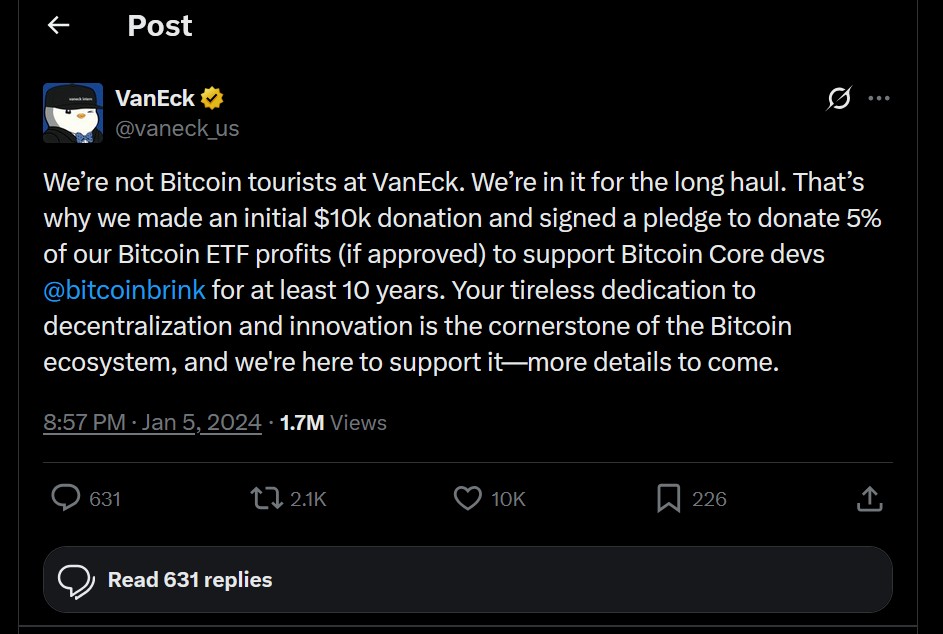Screen dimensions: 943x634
Task: Click the 8:57 PM Jan 5, 2024 timestamp
Action: (x=152, y=422)
